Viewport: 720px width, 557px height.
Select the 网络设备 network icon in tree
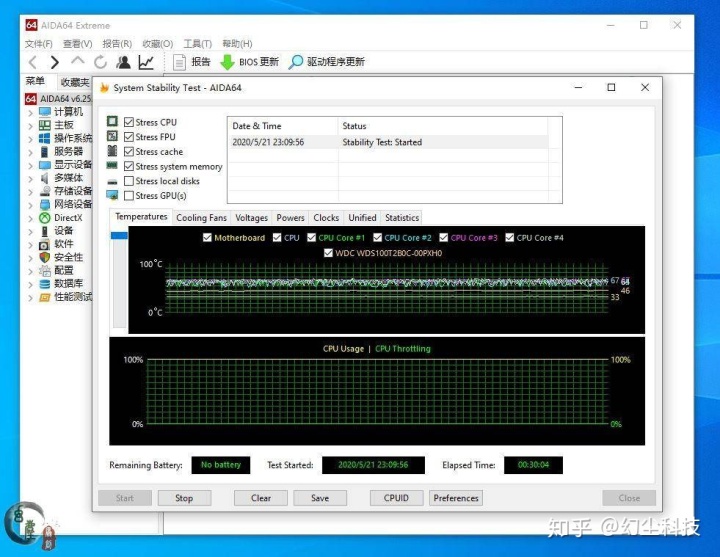click(45, 204)
